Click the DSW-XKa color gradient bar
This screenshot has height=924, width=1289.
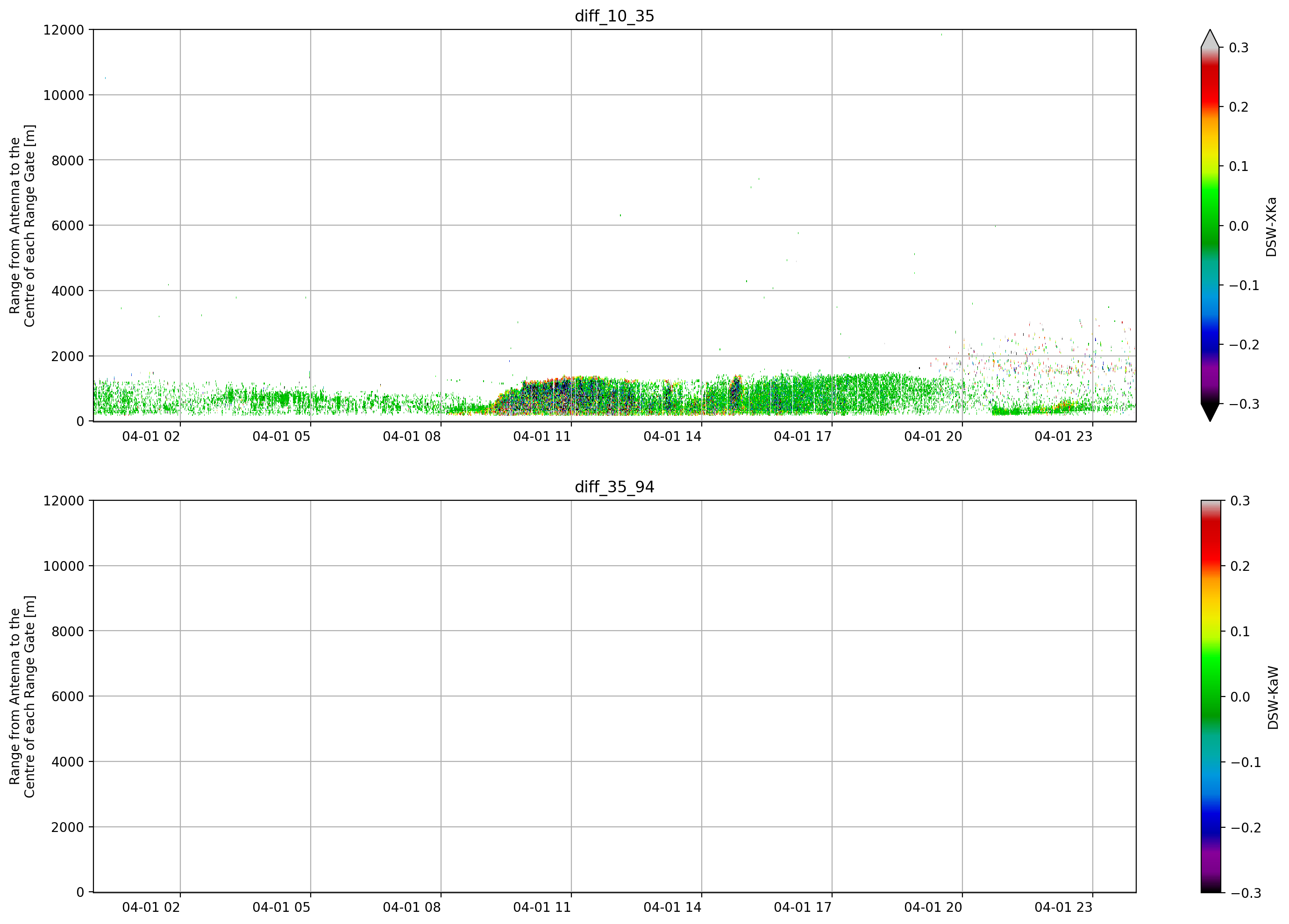[x=1210, y=226]
